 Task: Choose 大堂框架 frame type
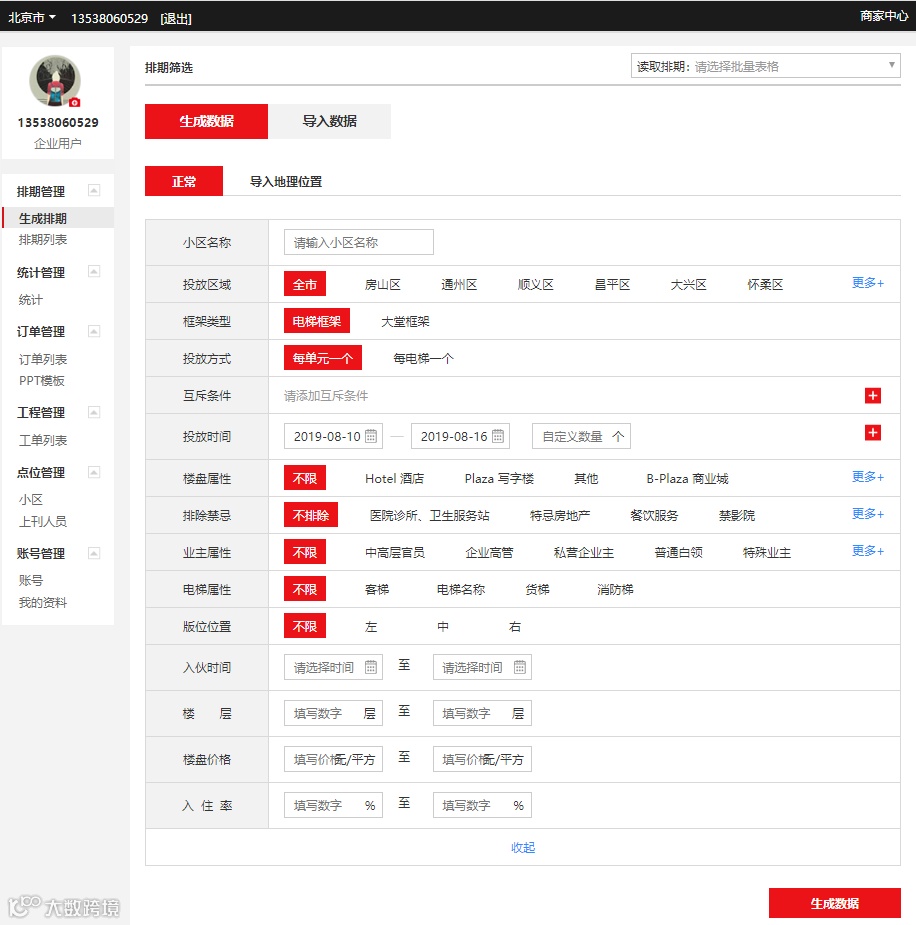(x=405, y=322)
